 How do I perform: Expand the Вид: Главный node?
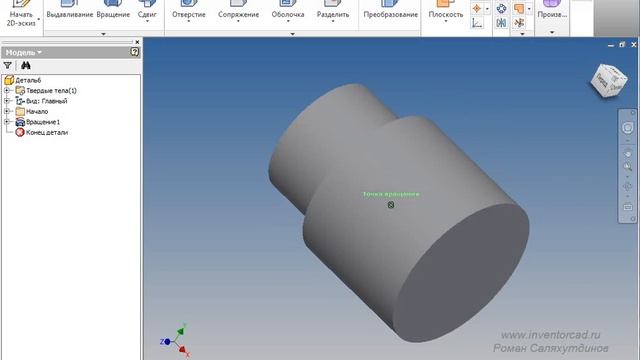(7, 101)
